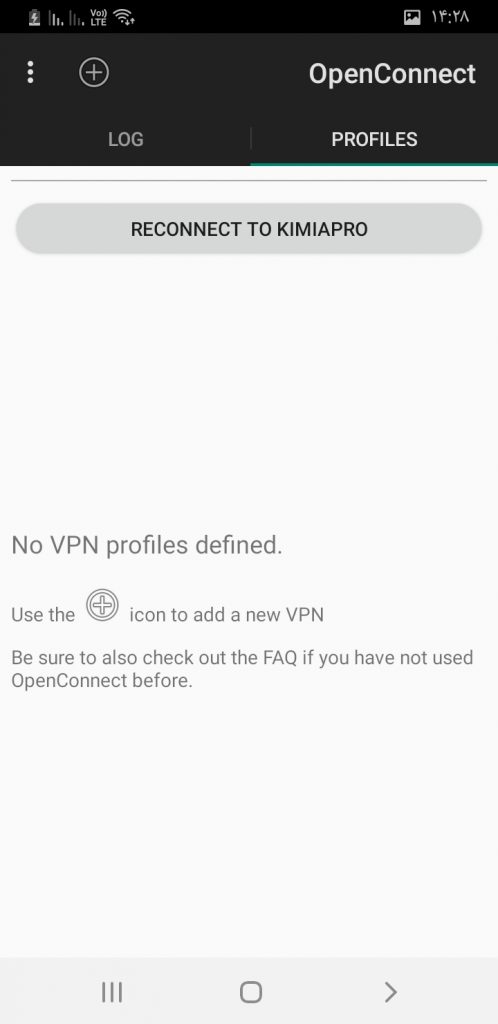Viewport: 498px width, 1024px height.
Task: Open the three-dot overflow menu
Action: tap(30, 72)
